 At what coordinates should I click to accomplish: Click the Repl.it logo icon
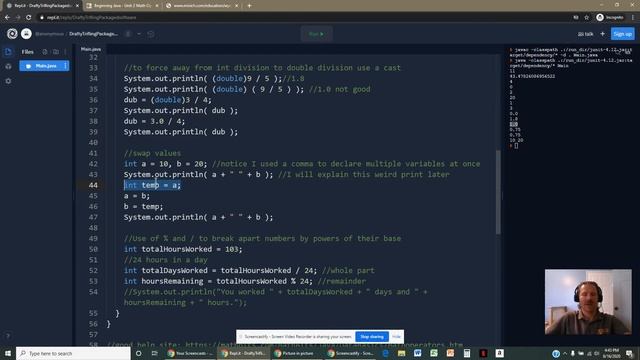12,33
